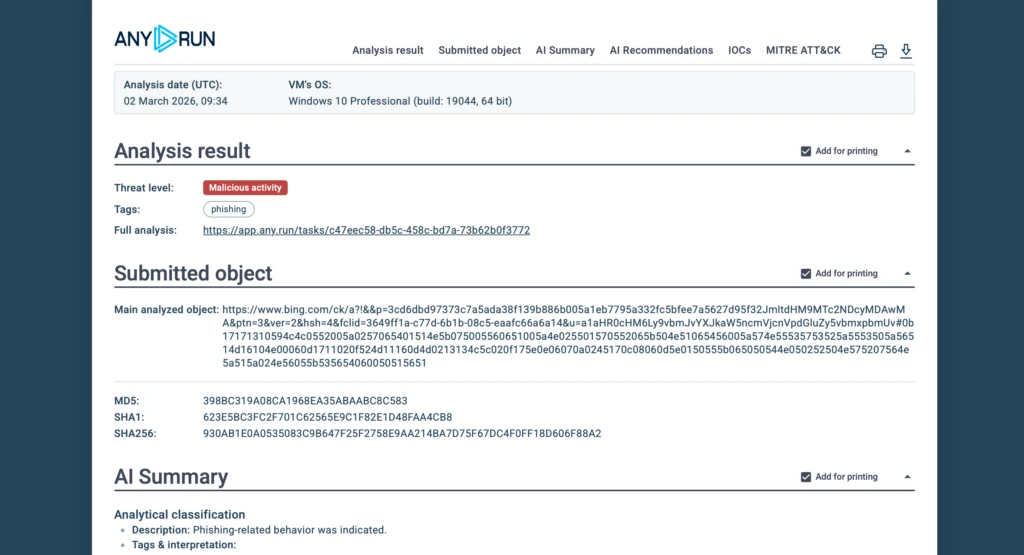
Task: Open the full analysis app.any.run task link
Action: point(366,230)
